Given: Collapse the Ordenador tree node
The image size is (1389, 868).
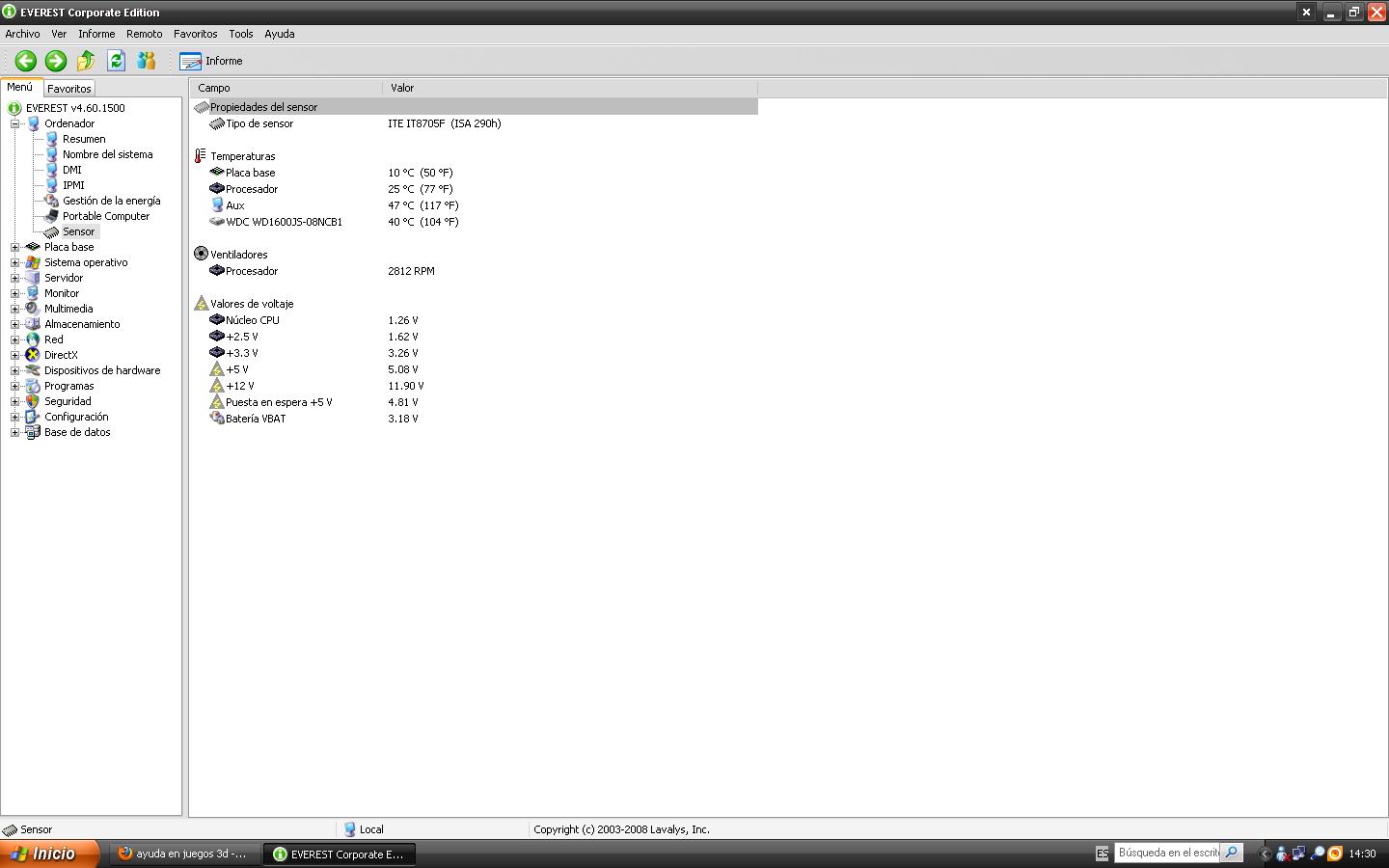Looking at the screenshot, I should point(15,123).
